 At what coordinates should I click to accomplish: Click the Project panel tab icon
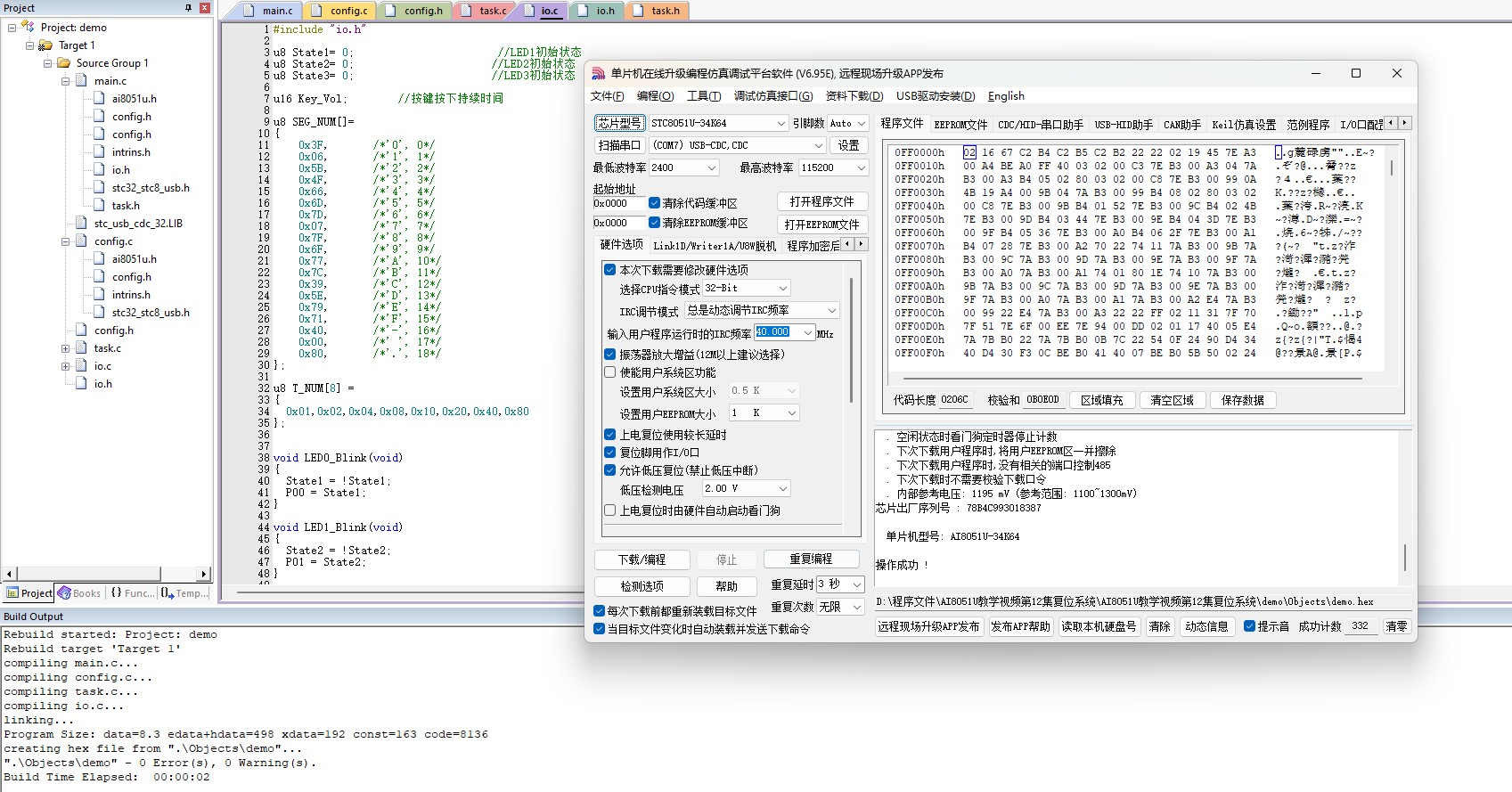[12, 592]
